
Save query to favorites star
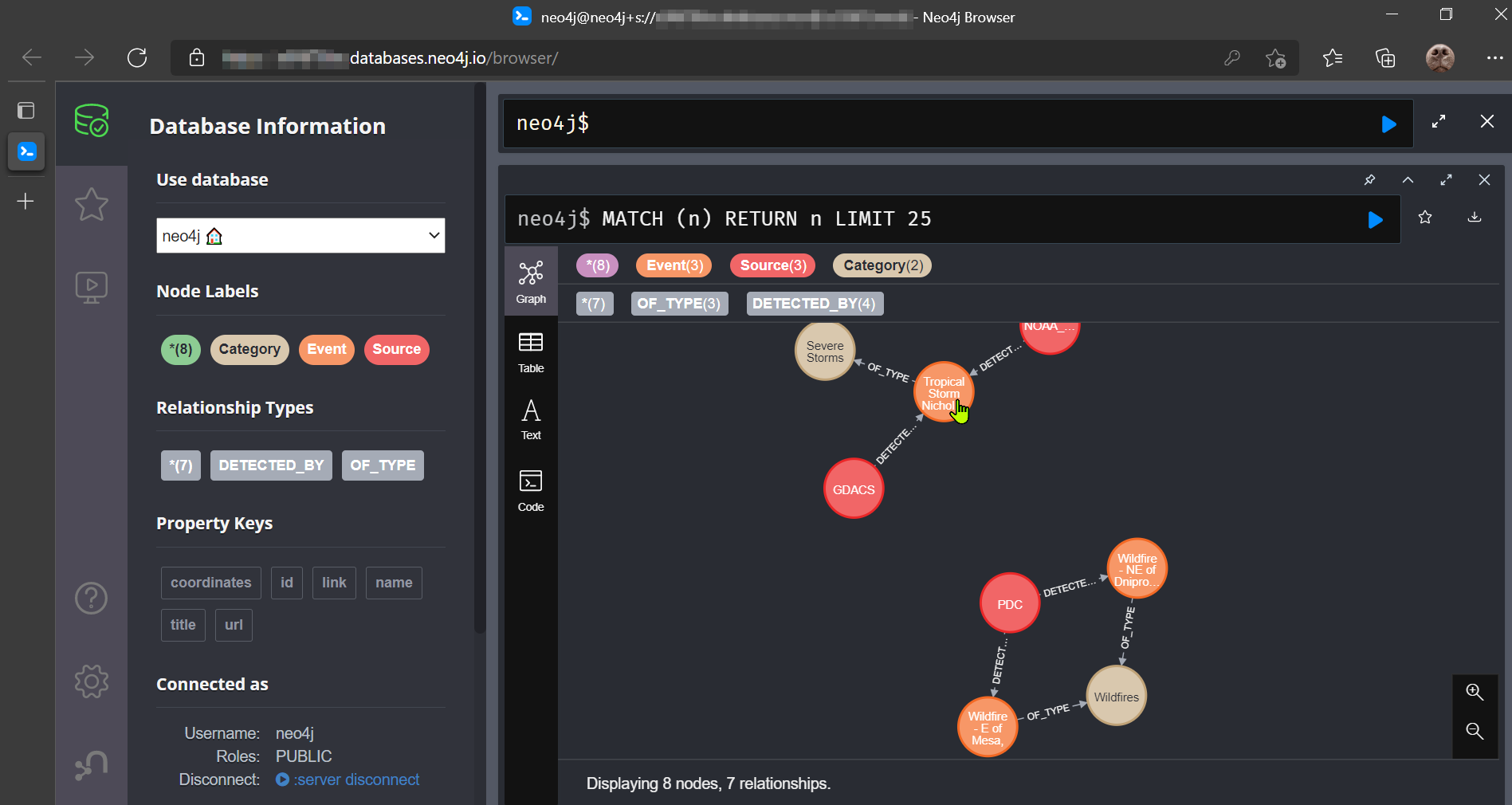[x=1425, y=218]
